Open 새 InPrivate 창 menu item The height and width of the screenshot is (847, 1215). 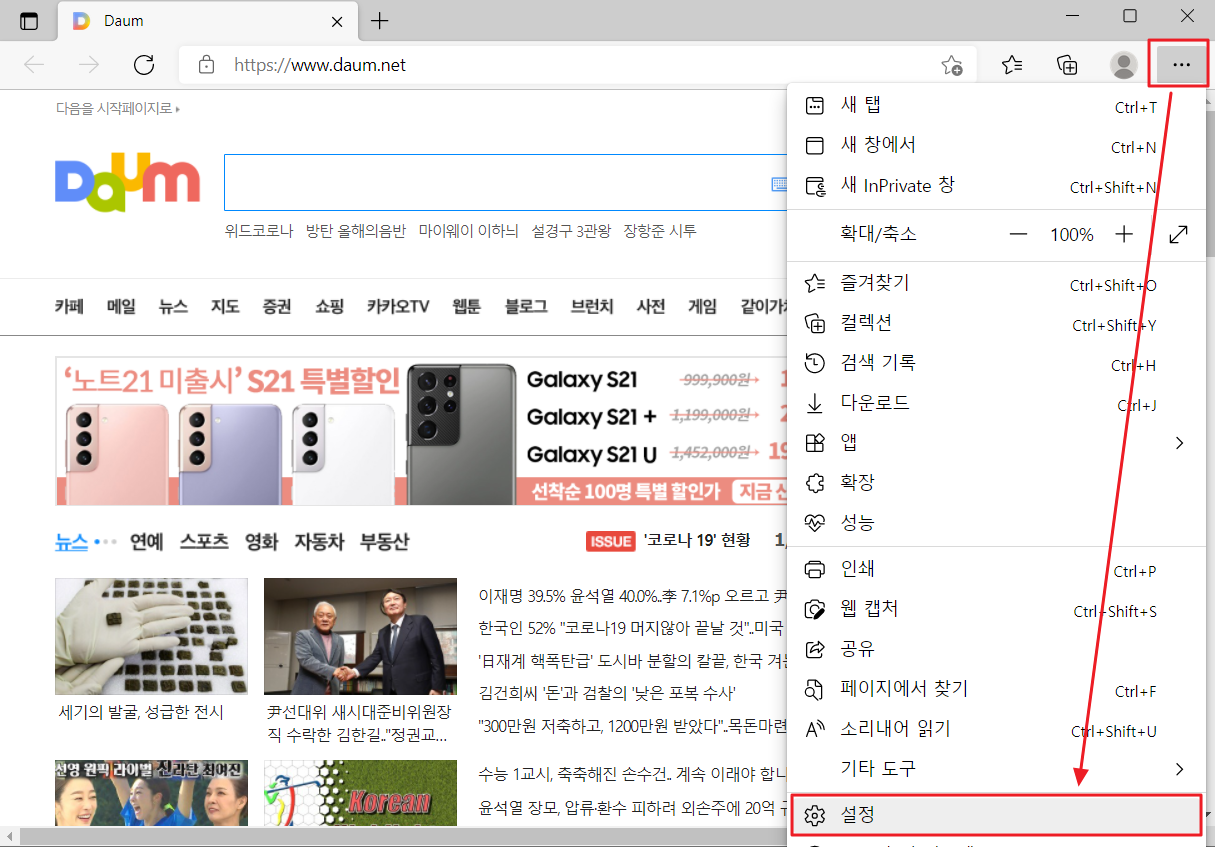point(995,186)
